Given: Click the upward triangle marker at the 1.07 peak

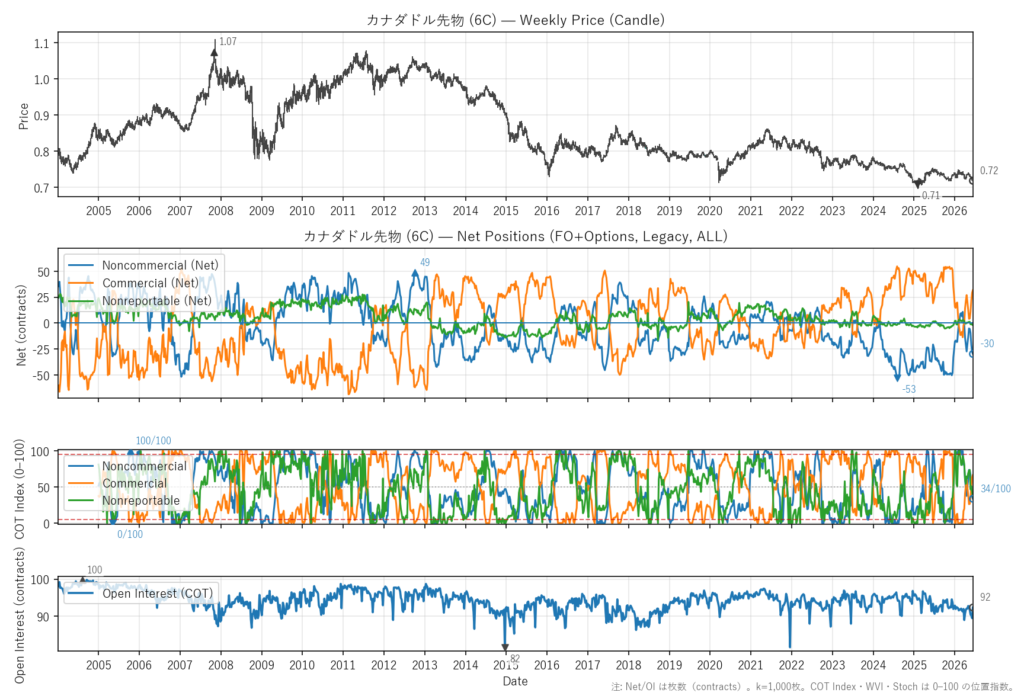Looking at the screenshot, I should (214, 52).
